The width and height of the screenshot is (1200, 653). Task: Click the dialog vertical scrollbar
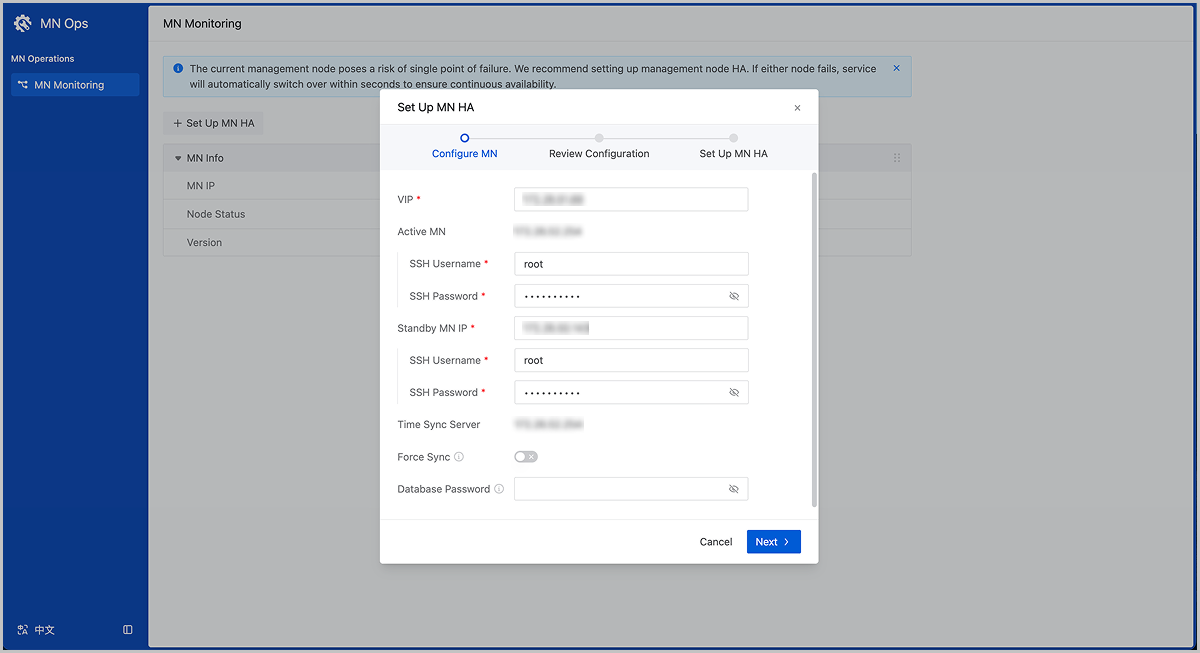814,339
